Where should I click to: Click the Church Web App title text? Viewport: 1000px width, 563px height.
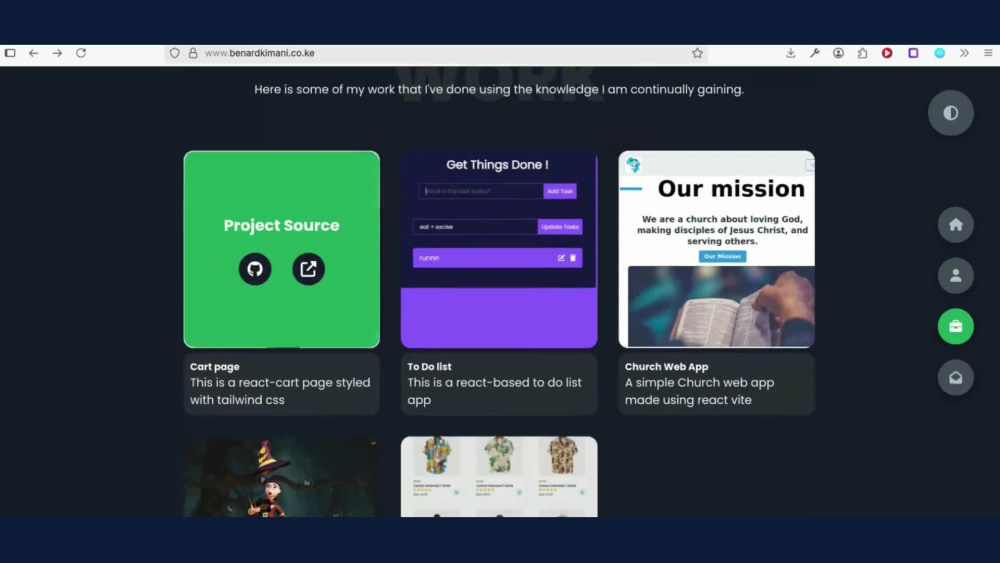coord(666,367)
